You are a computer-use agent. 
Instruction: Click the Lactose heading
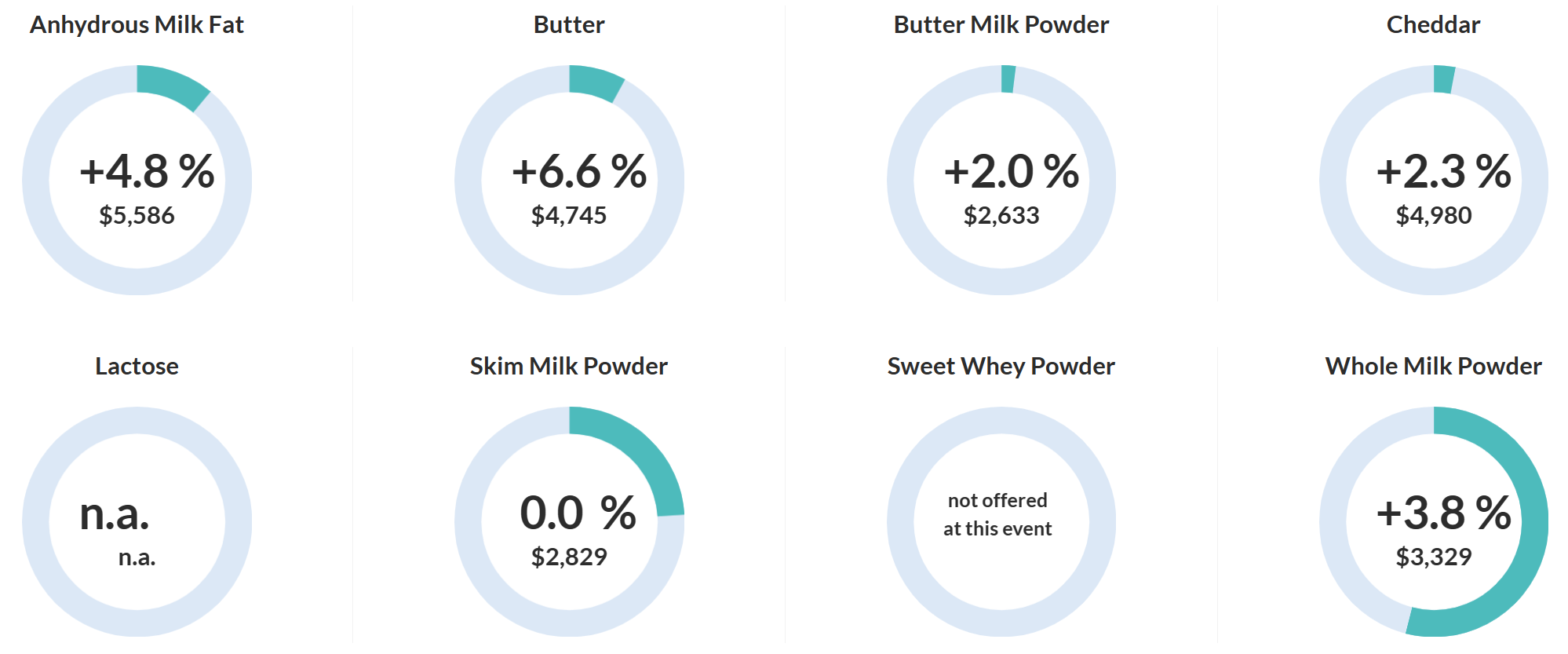[x=137, y=367]
